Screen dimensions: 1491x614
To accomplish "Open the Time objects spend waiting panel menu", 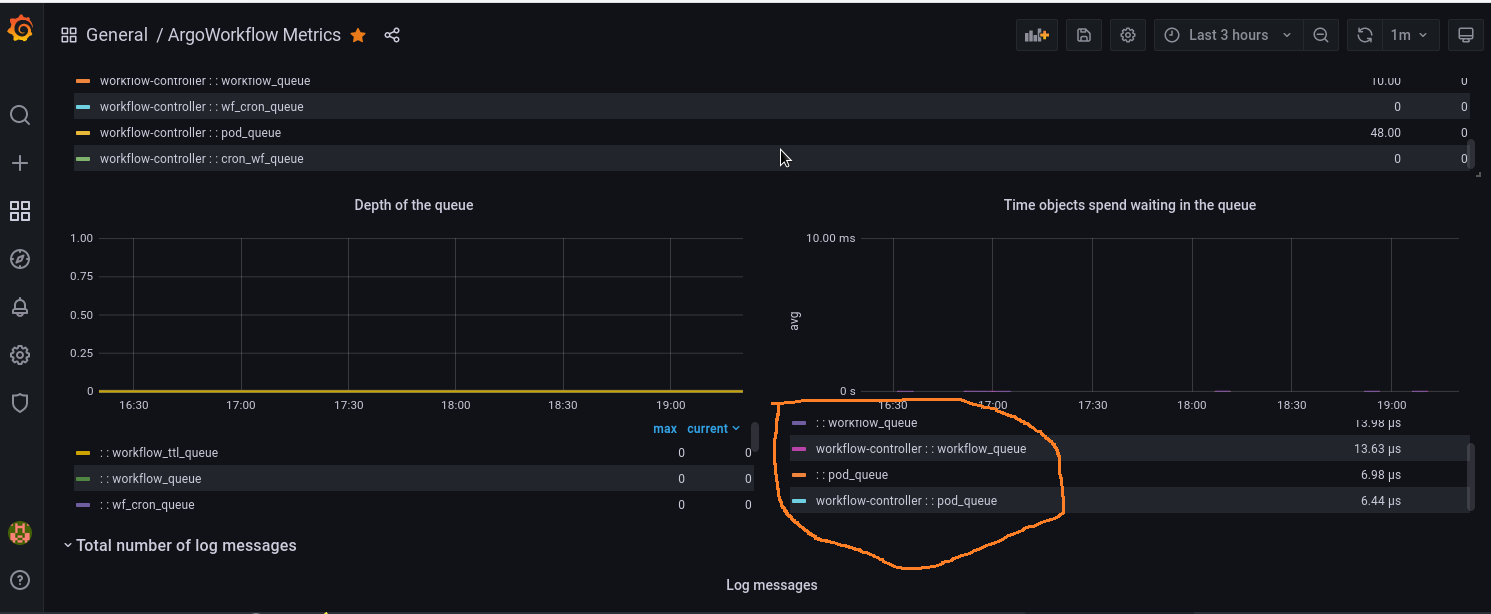I will click(1130, 205).
